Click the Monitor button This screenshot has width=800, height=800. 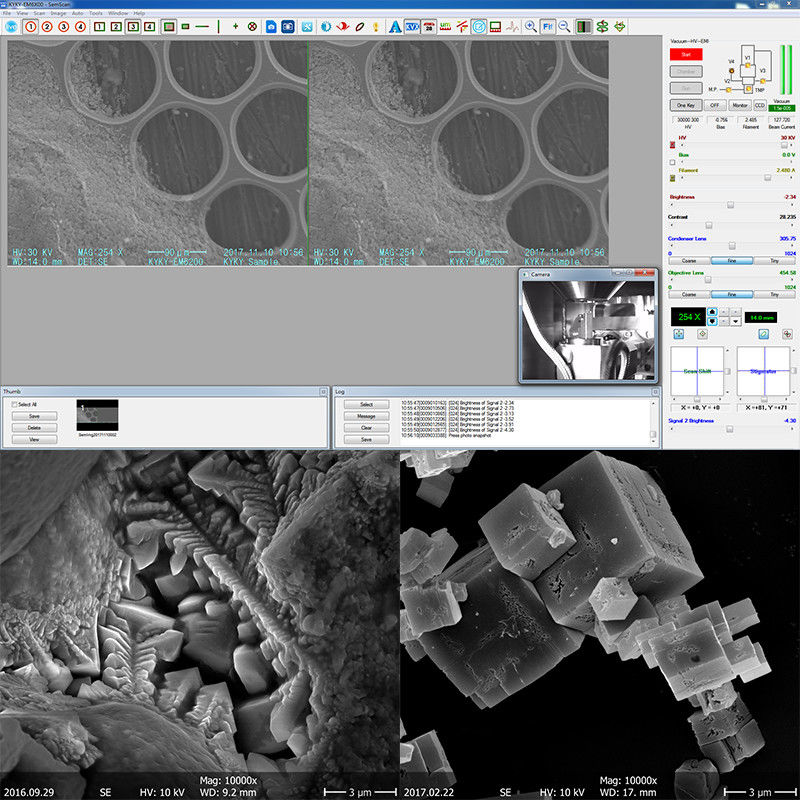tap(739, 105)
